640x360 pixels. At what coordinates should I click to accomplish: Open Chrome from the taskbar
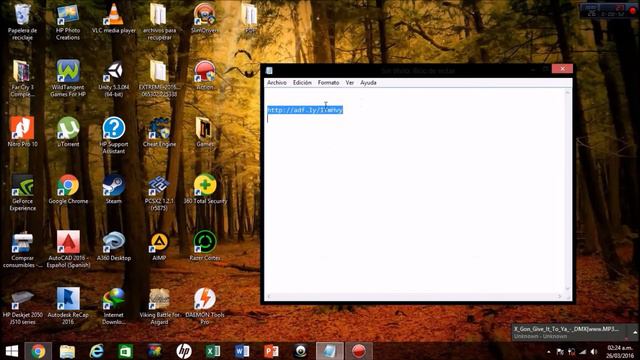[38, 351]
